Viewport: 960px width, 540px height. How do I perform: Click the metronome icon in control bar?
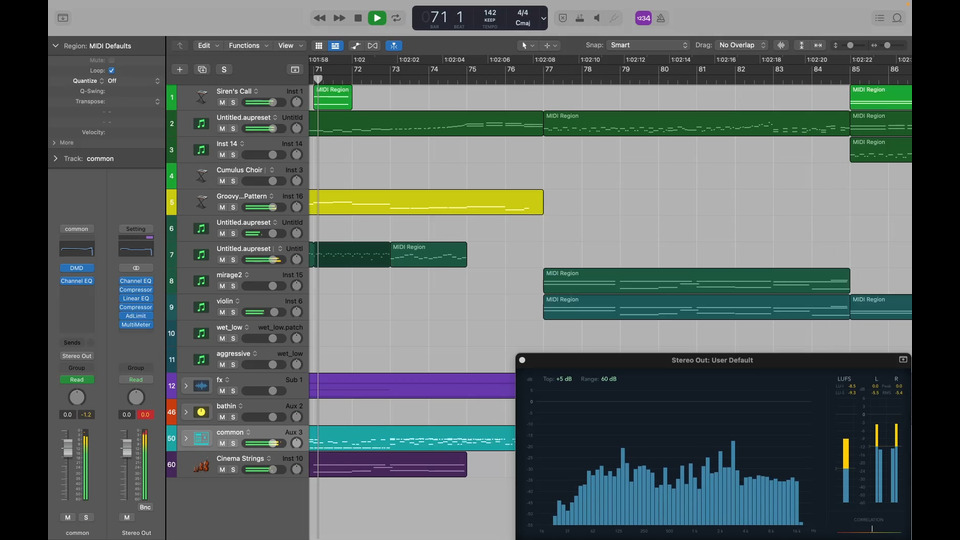(659, 18)
